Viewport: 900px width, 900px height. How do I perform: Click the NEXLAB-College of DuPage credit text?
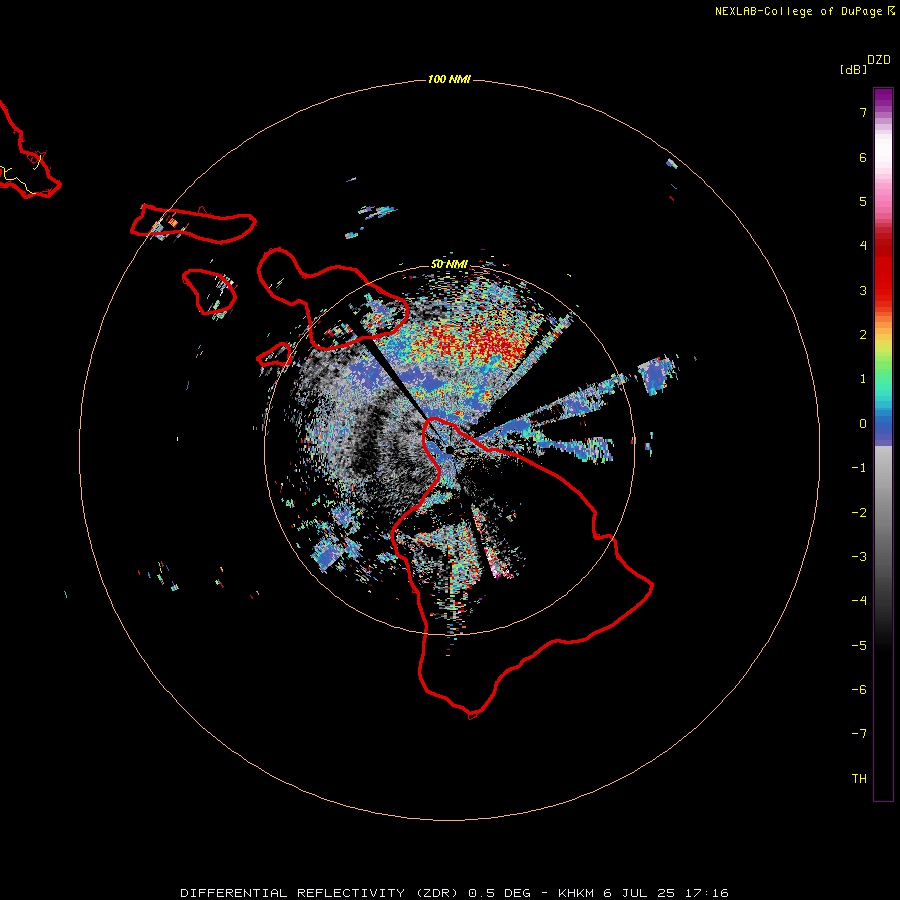[x=804, y=11]
